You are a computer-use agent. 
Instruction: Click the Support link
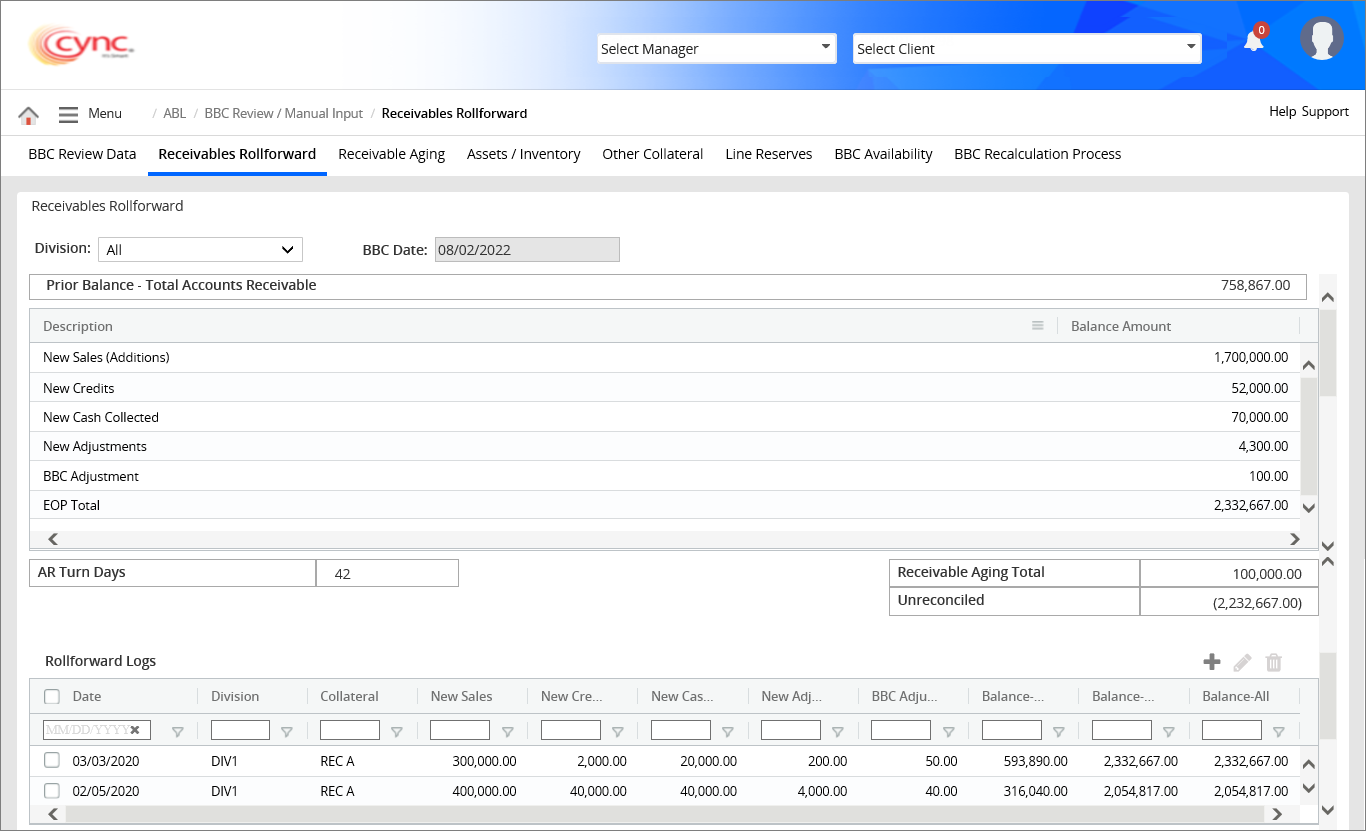pyautogui.click(x=1325, y=112)
